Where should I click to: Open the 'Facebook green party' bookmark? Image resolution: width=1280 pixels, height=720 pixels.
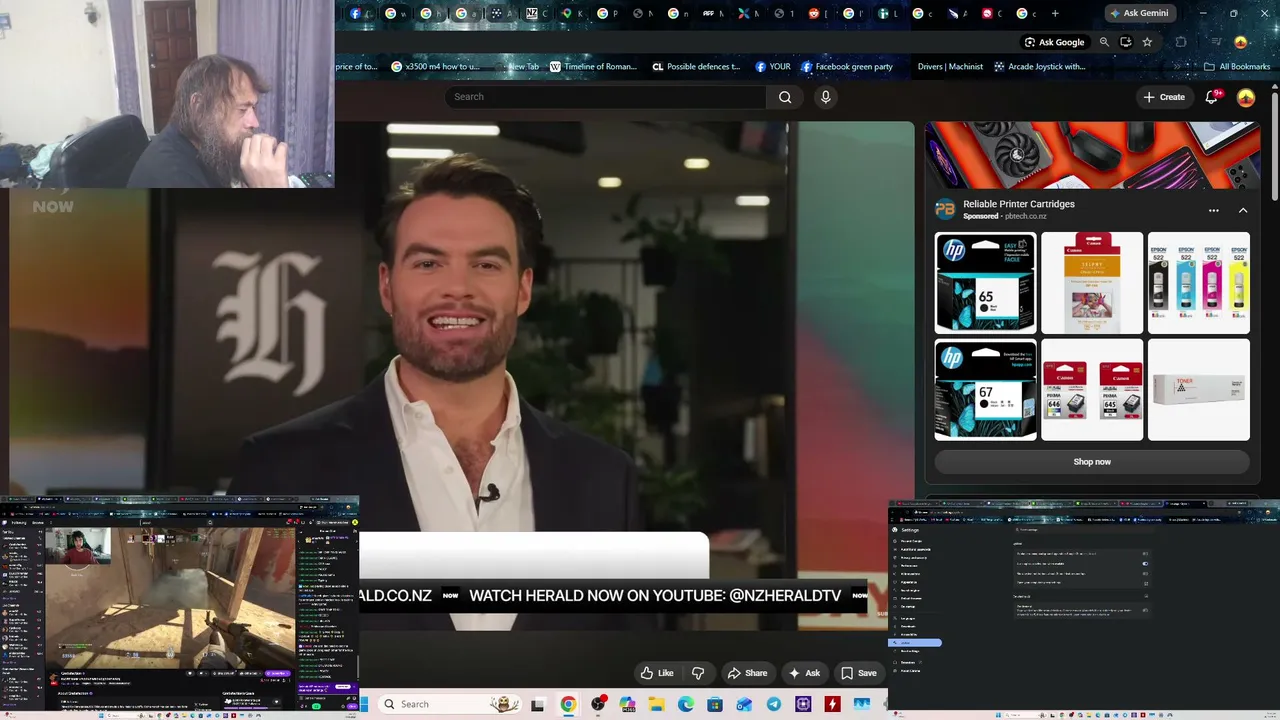(x=847, y=67)
